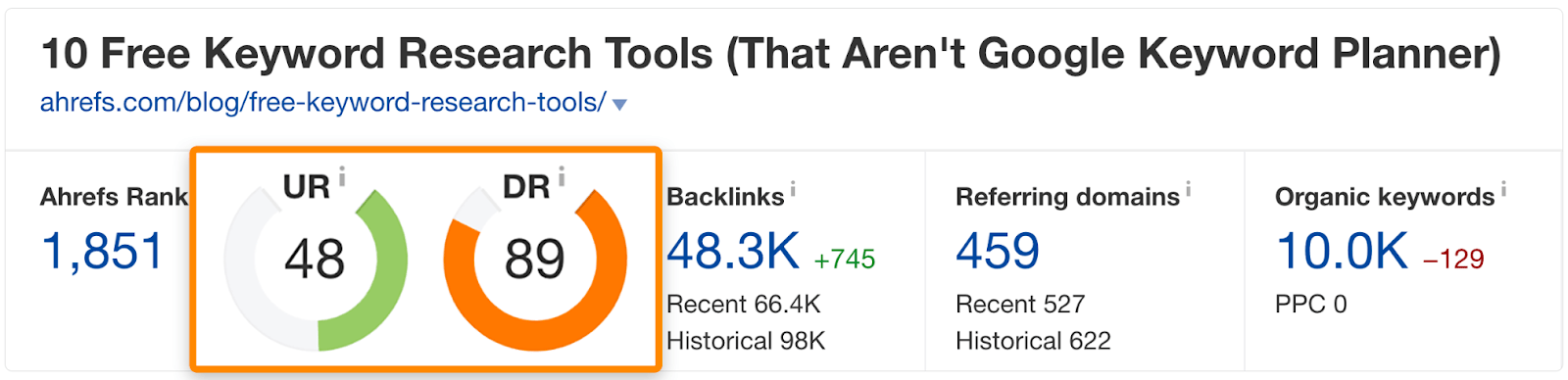Click the Ahrefs Rank value 1,851
Image resolution: width=1568 pixels, height=380 pixels.
click(102, 252)
